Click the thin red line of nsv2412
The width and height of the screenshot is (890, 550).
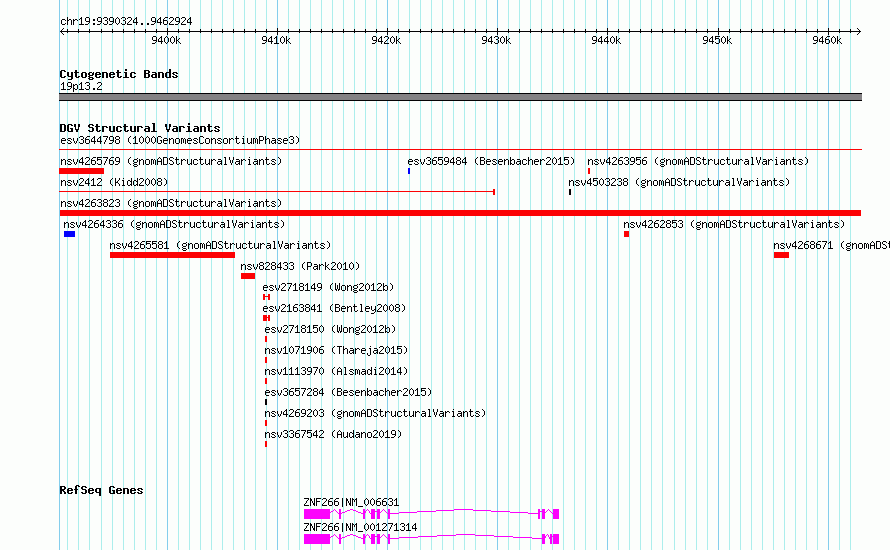[278, 192]
